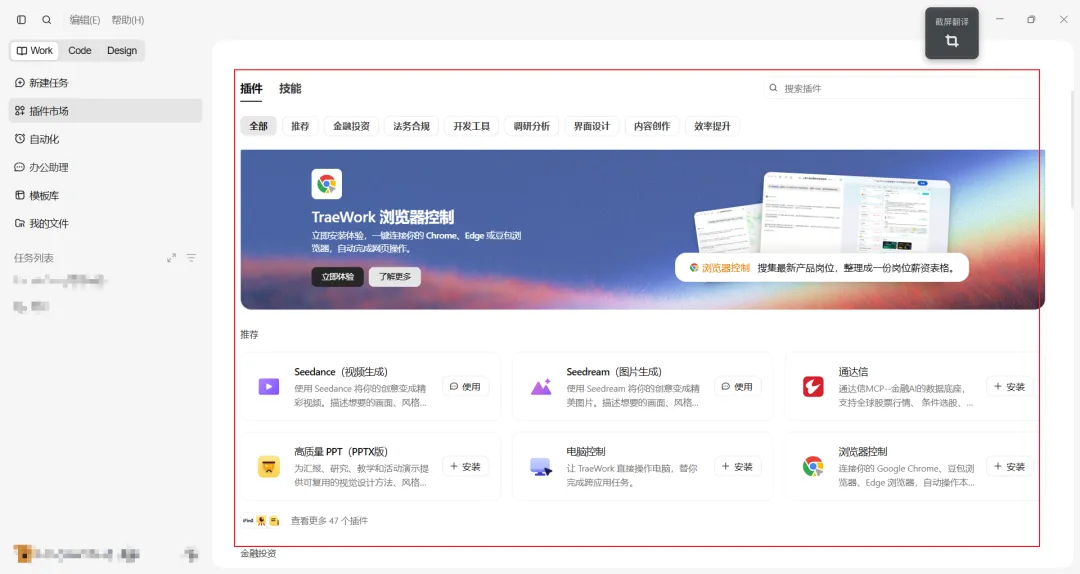The width and height of the screenshot is (1080, 574).
Task: Click the 浏览器控制 orange prompt tag
Action: 720,267
